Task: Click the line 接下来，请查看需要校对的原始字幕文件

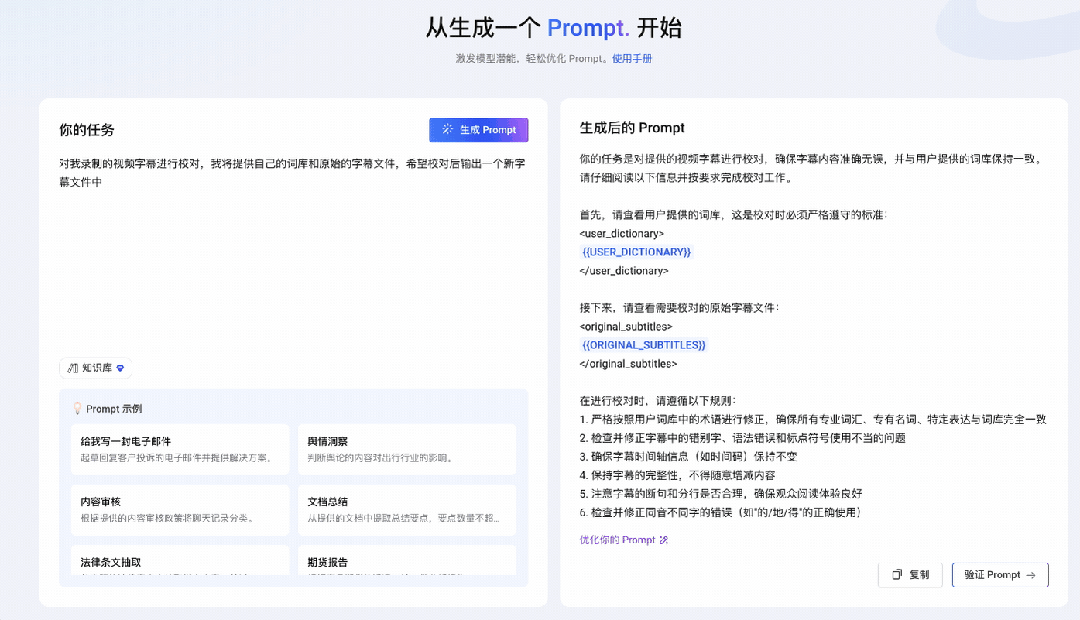Action: (679, 308)
